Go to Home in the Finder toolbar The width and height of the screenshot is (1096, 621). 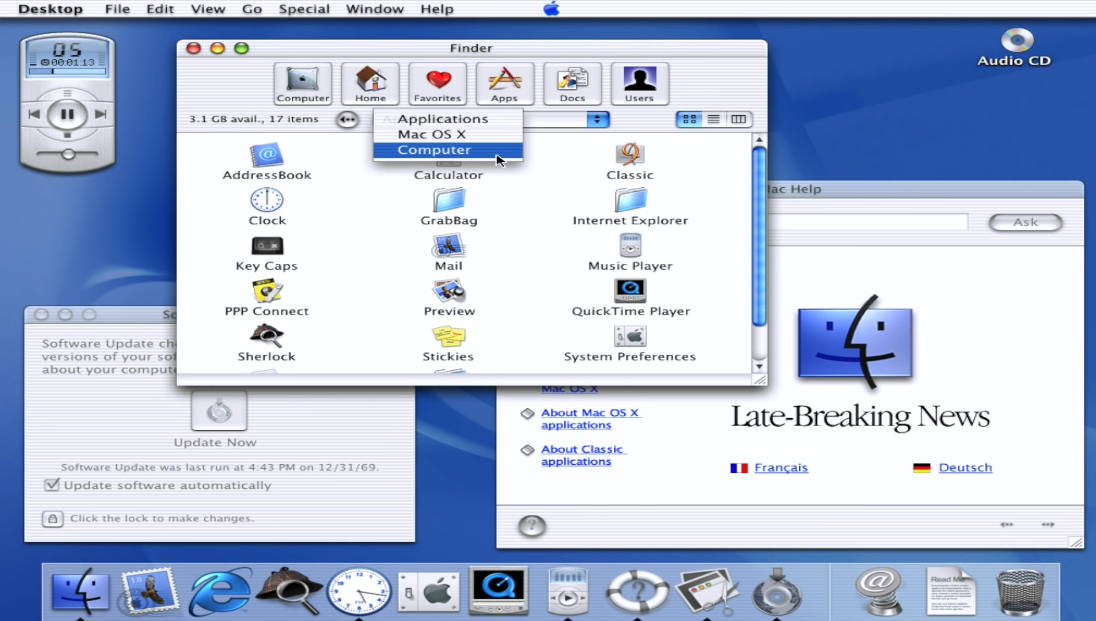[370, 83]
